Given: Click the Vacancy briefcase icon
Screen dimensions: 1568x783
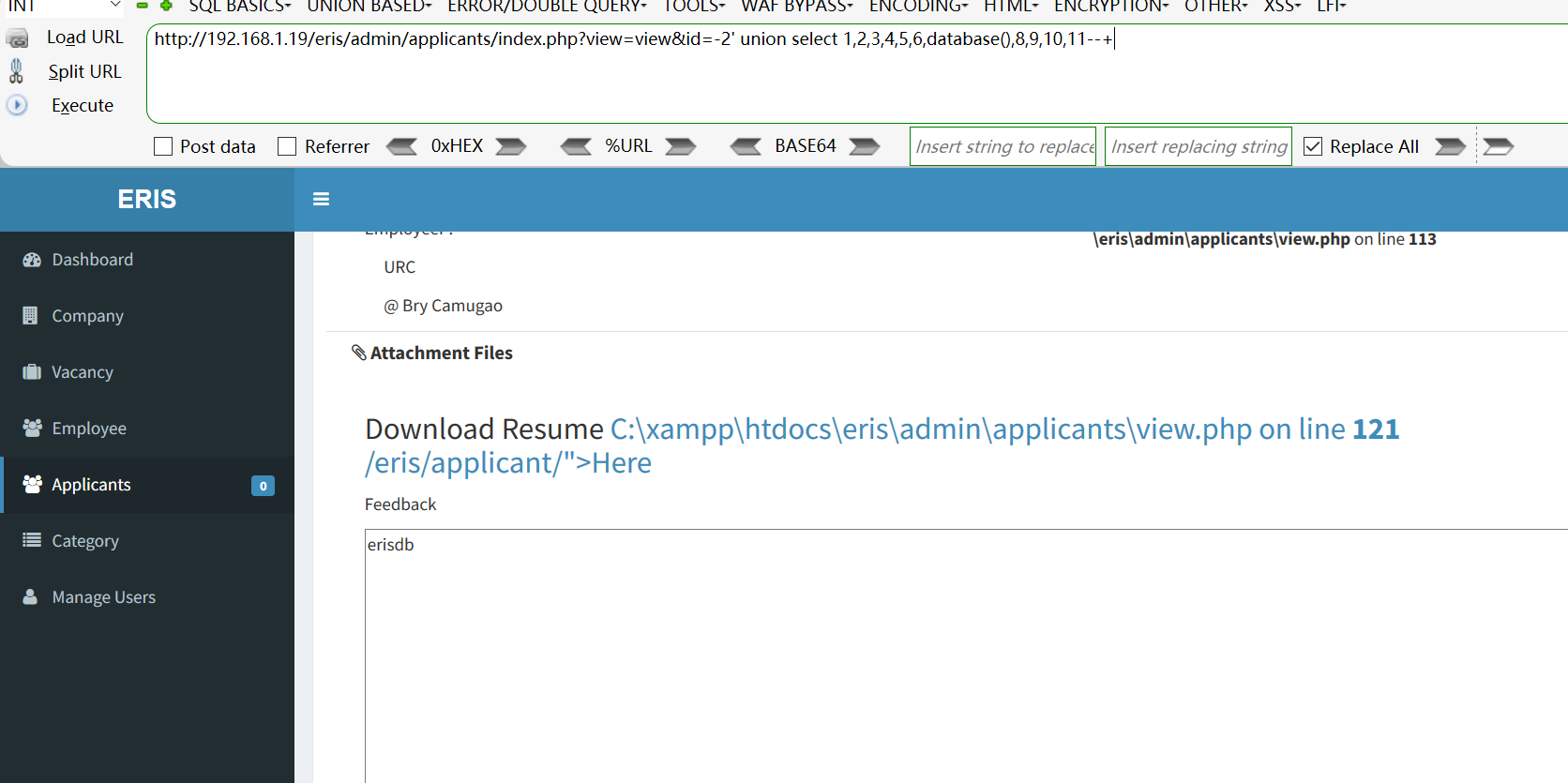Looking at the screenshot, I should [32, 372].
